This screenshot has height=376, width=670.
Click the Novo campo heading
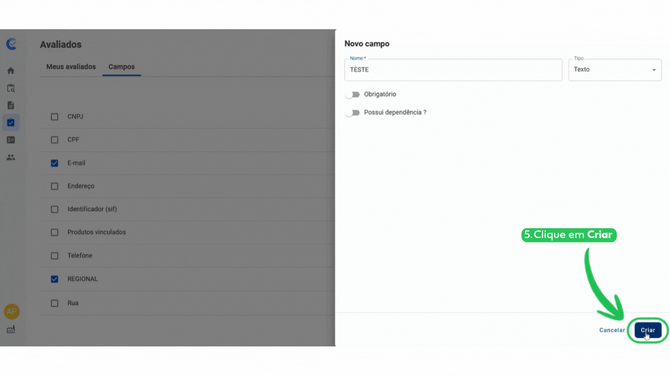pos(367,44)
